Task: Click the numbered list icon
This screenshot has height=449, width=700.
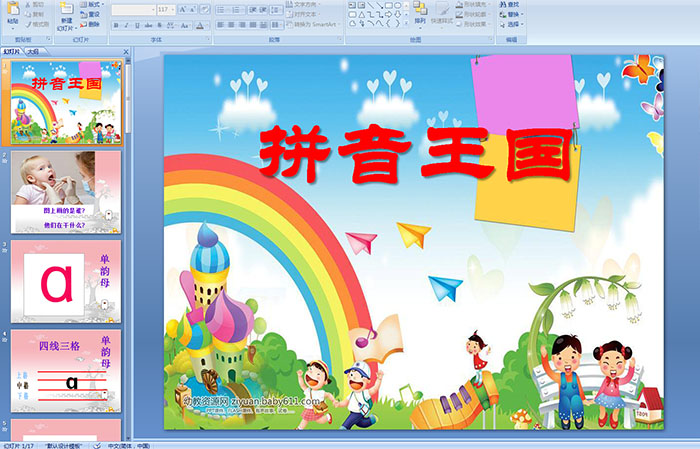Action: (x=238, y=10)
